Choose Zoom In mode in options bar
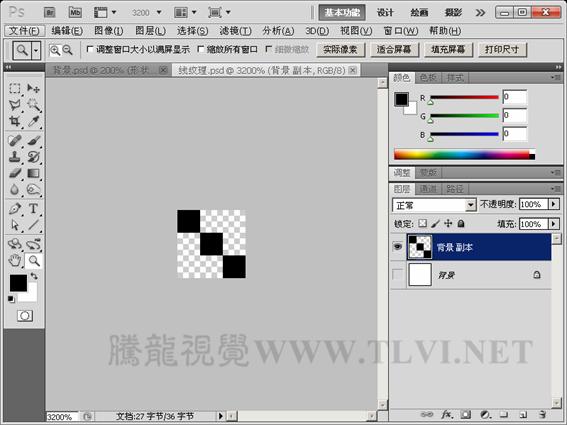 pyautogui.click(x=55, y=50)
